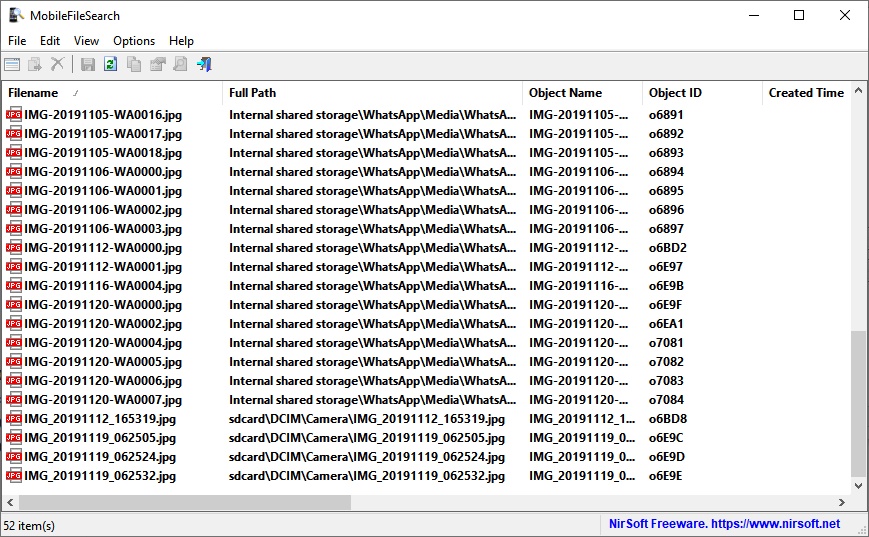Click JPG icon of IMG_20191119_062524.jpg
The height and width of the screenshot is (537, 869).
pyautogui.click(x=14, y=457)
